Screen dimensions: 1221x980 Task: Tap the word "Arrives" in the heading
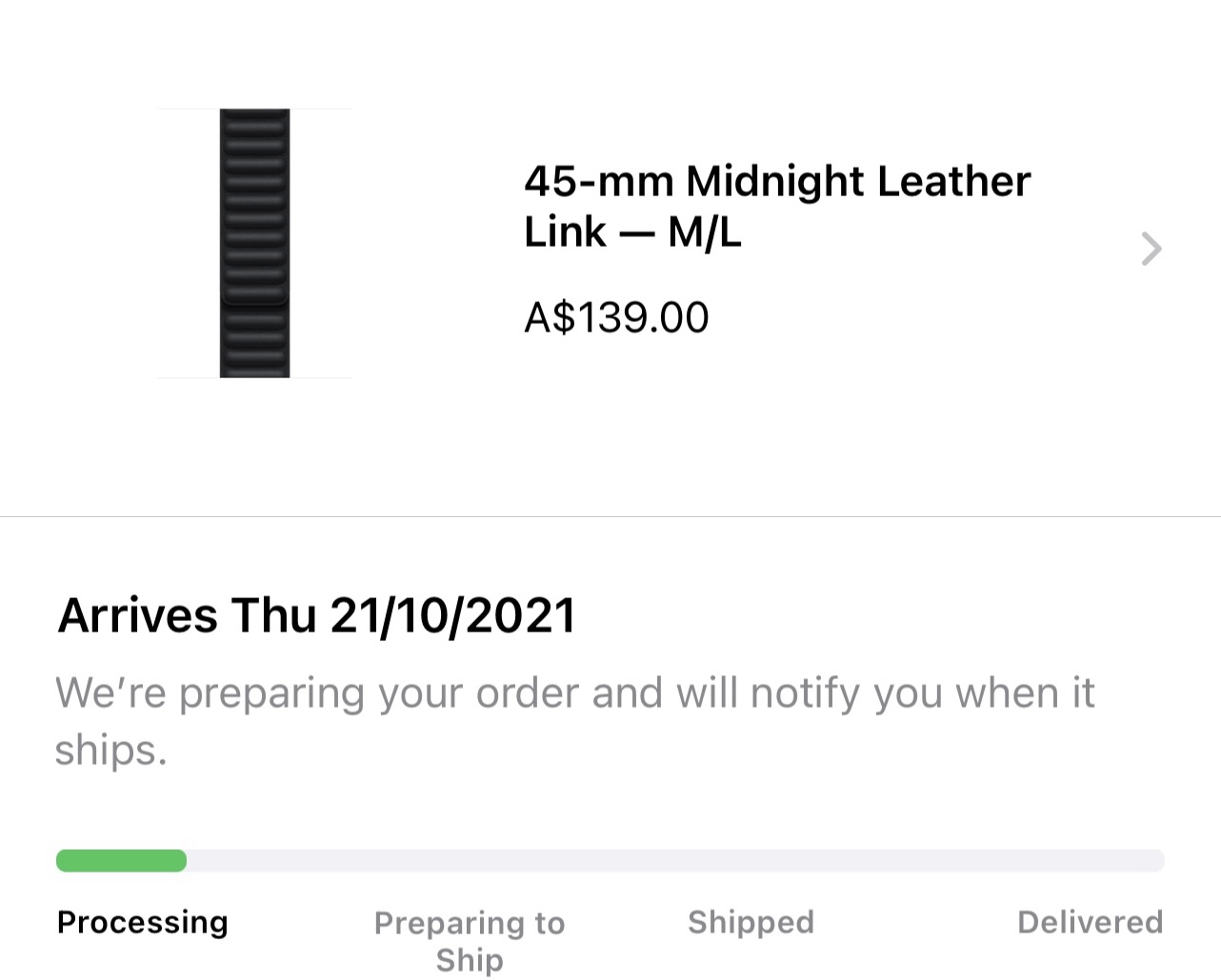(x=138, y=615)
